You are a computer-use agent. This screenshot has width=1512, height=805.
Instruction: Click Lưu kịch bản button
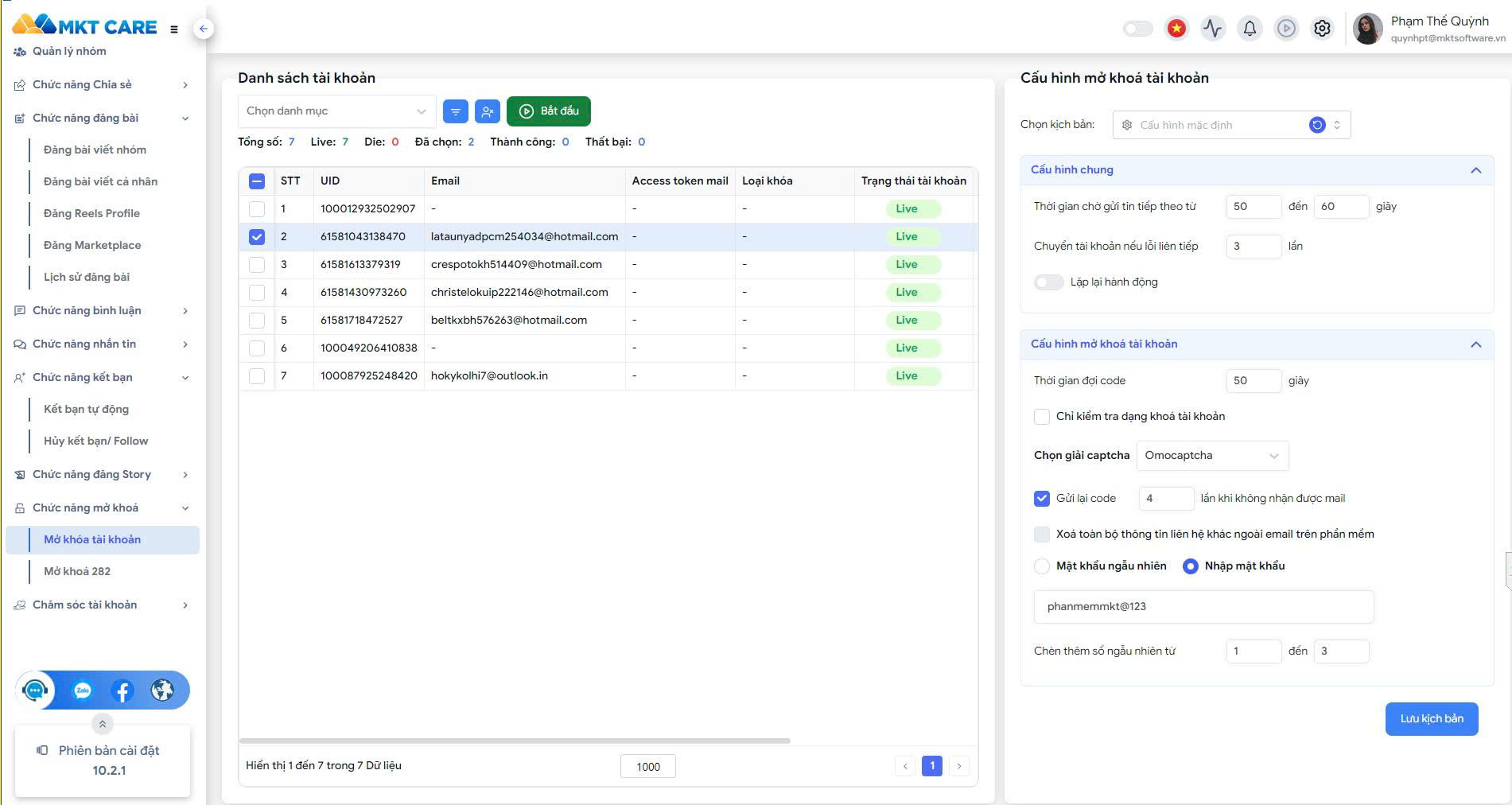(x=1432, y=719)
